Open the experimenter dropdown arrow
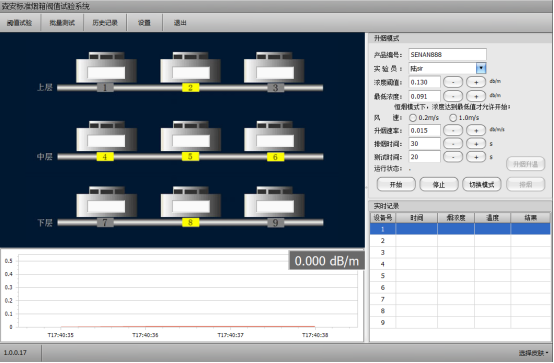 [x=481, y=68]
